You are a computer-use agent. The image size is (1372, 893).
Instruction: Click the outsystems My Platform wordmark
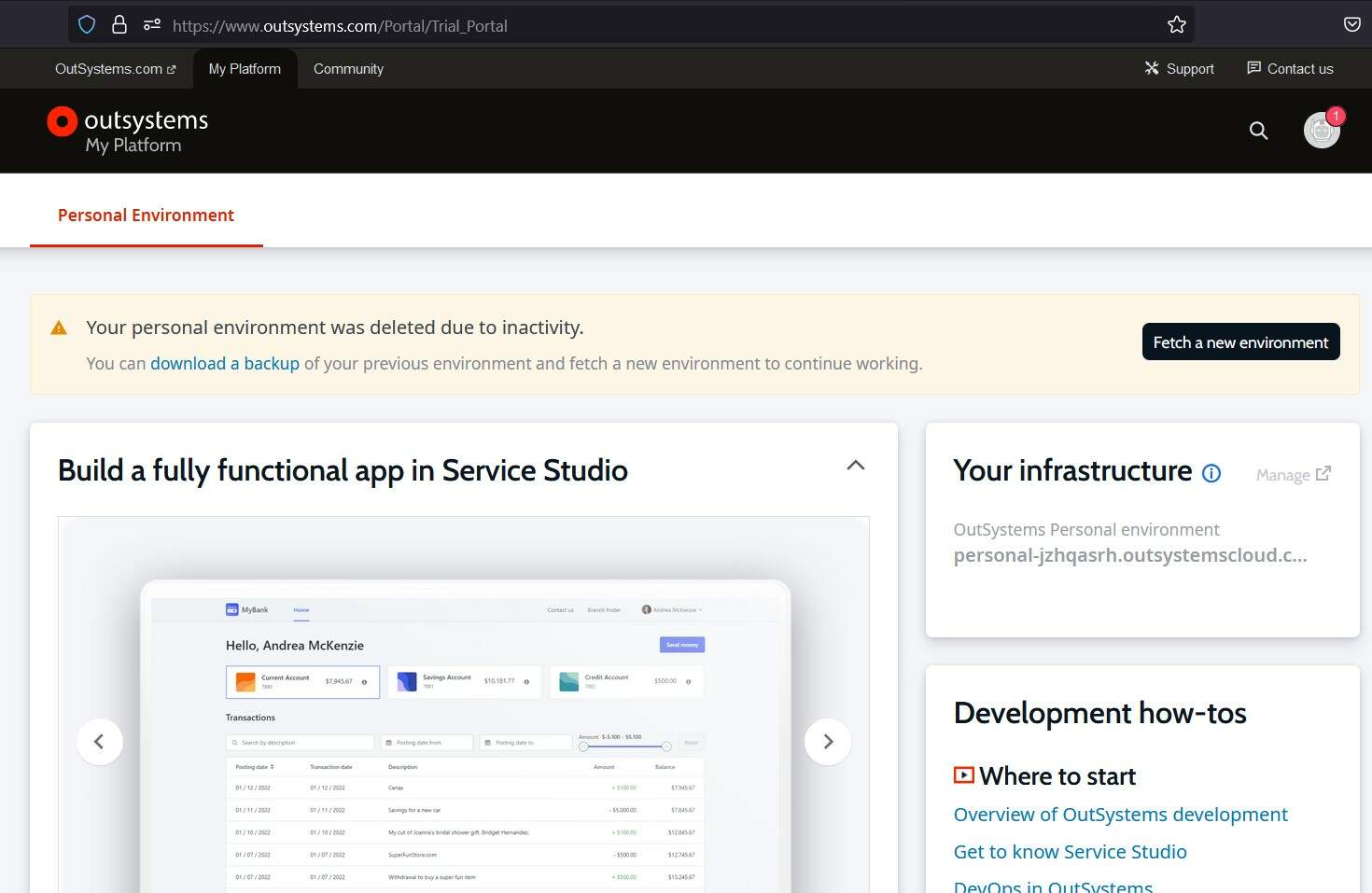point(146,132)
